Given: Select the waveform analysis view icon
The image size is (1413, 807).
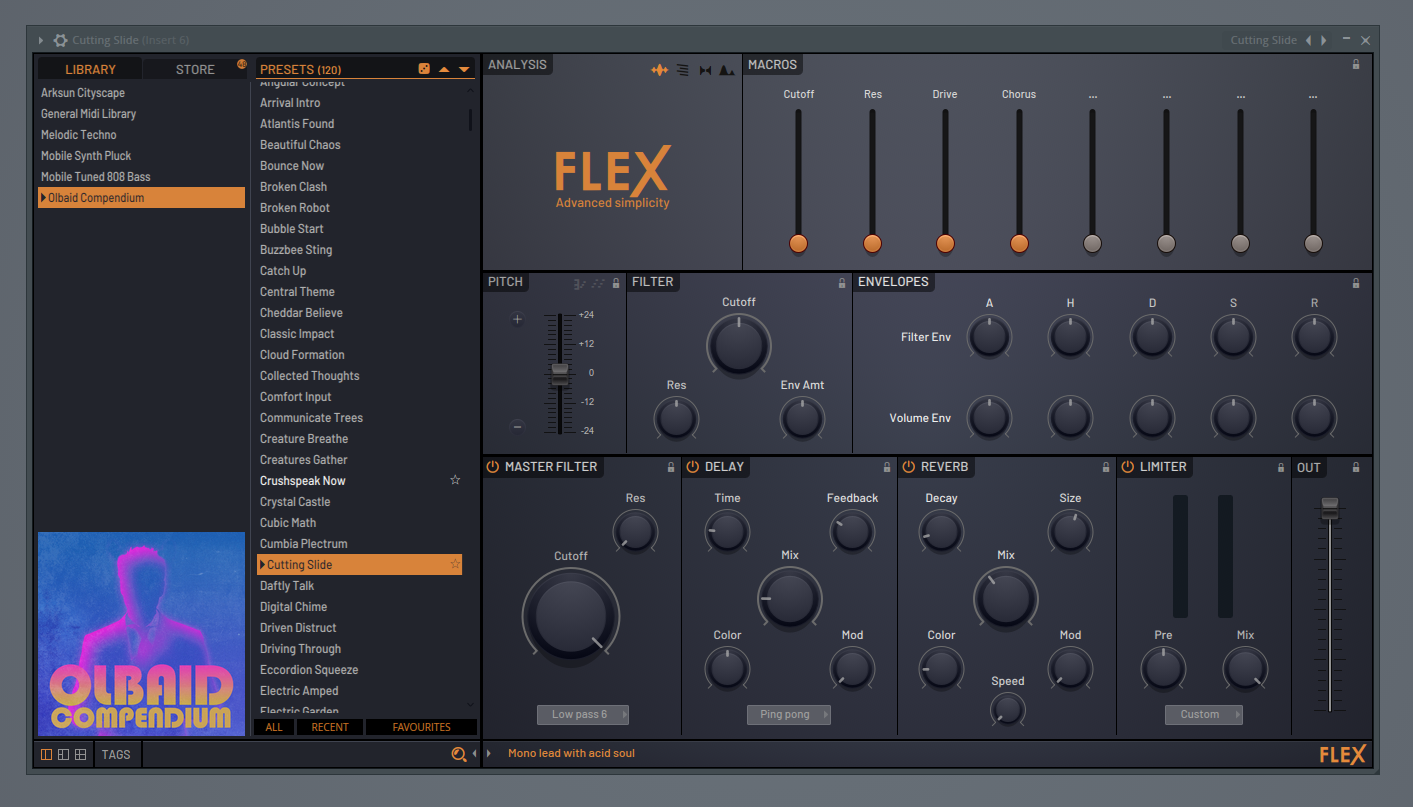Looking at the screenshot, I should point(660,70).
